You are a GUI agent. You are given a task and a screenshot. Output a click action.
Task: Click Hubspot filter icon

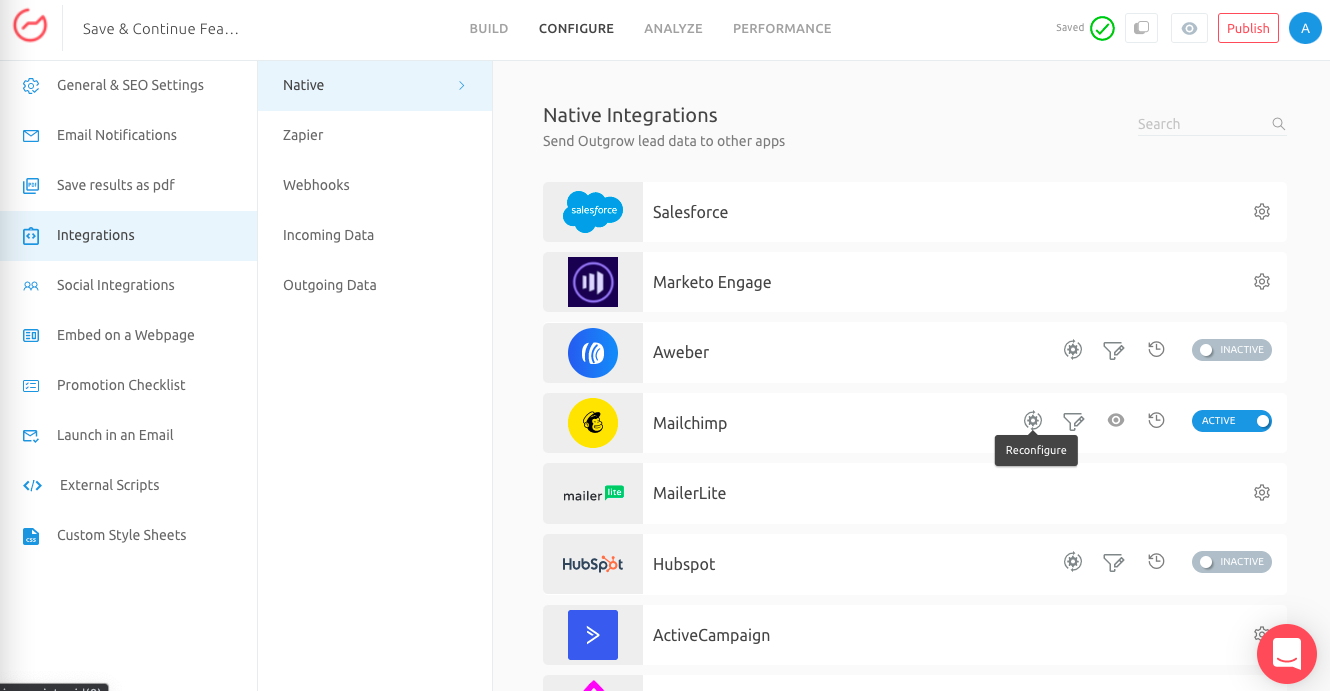click(x=1113, y=562)
